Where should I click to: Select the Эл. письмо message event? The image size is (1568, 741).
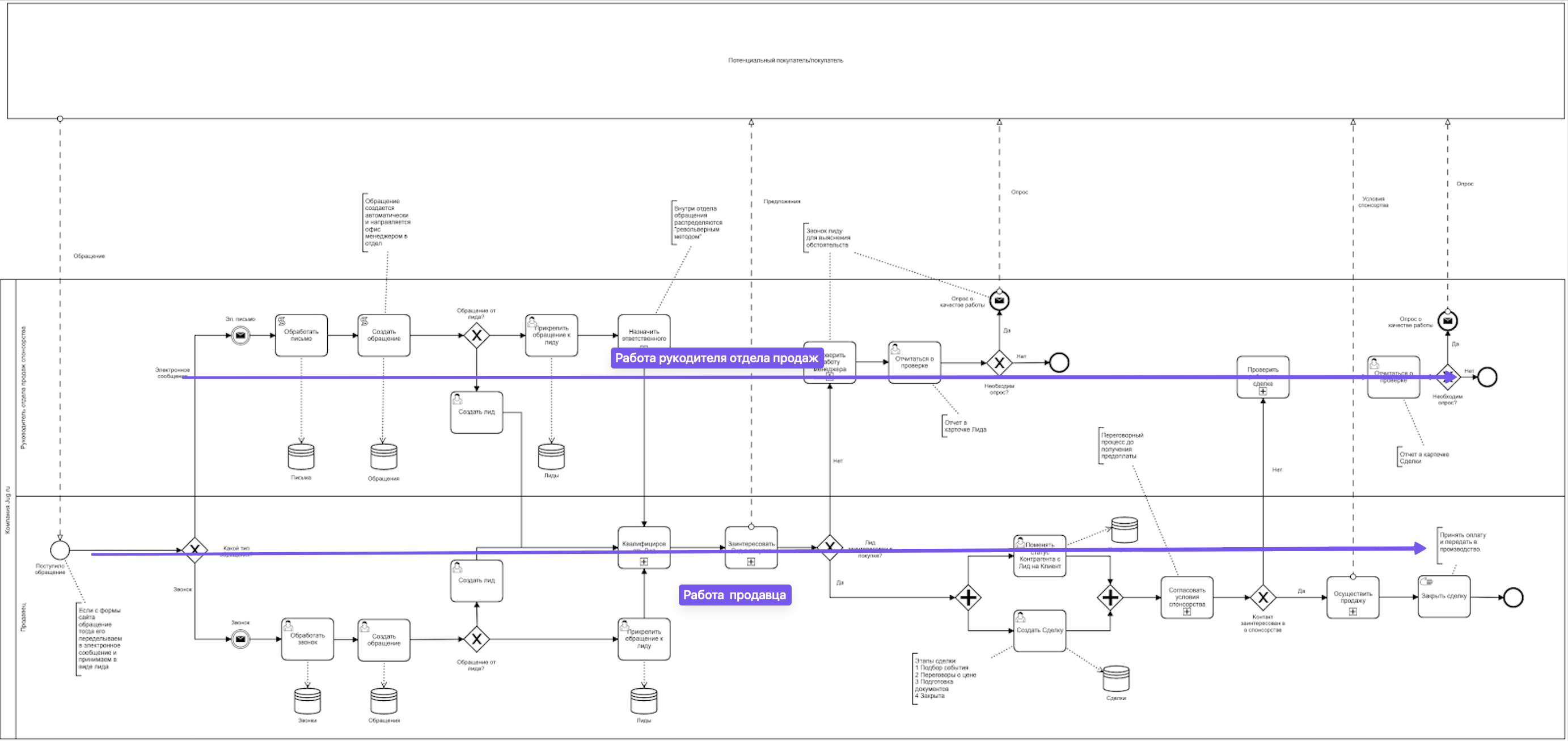pos(240,335)
